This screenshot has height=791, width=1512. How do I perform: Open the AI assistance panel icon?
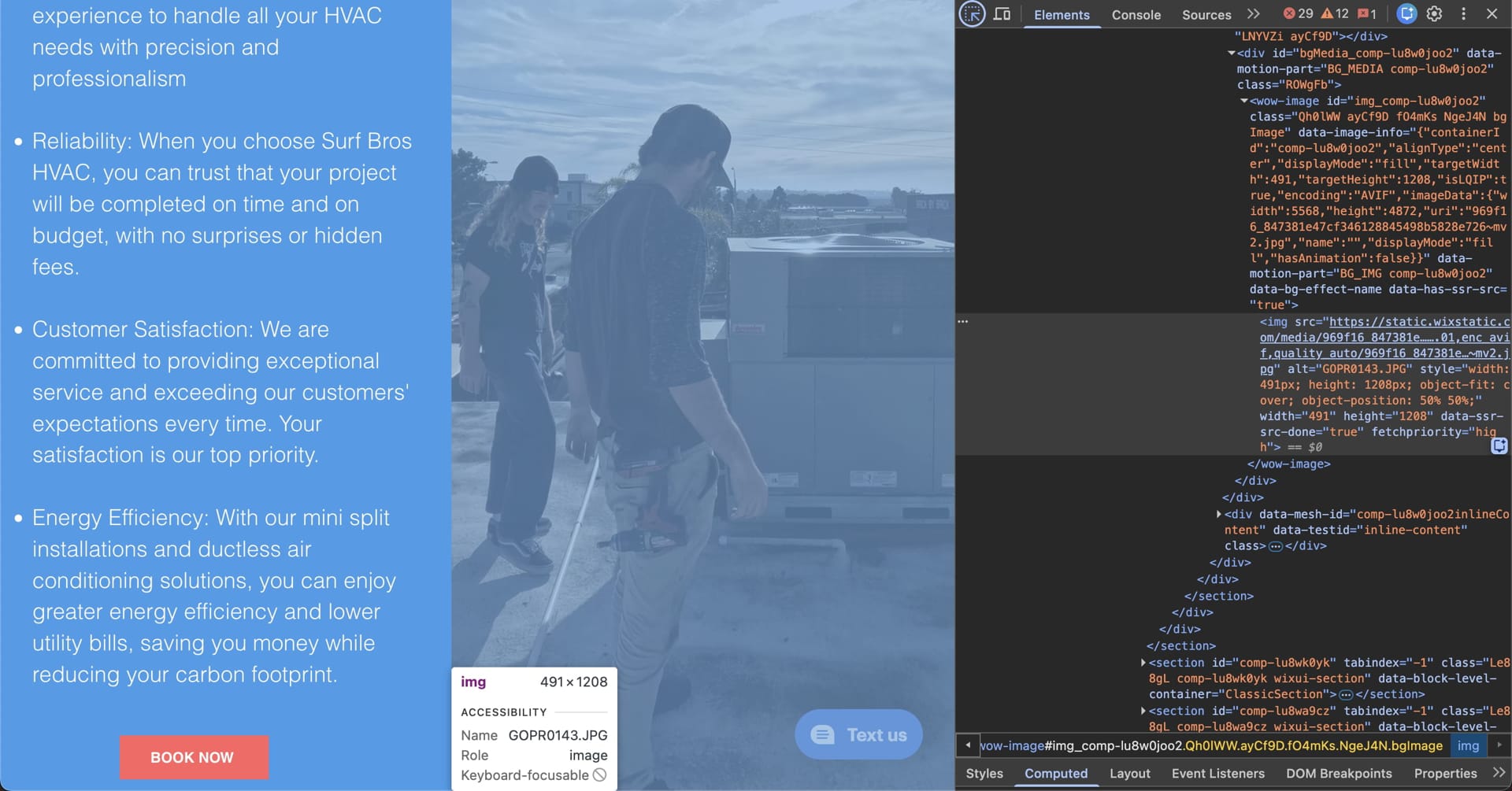[1406, 13]
